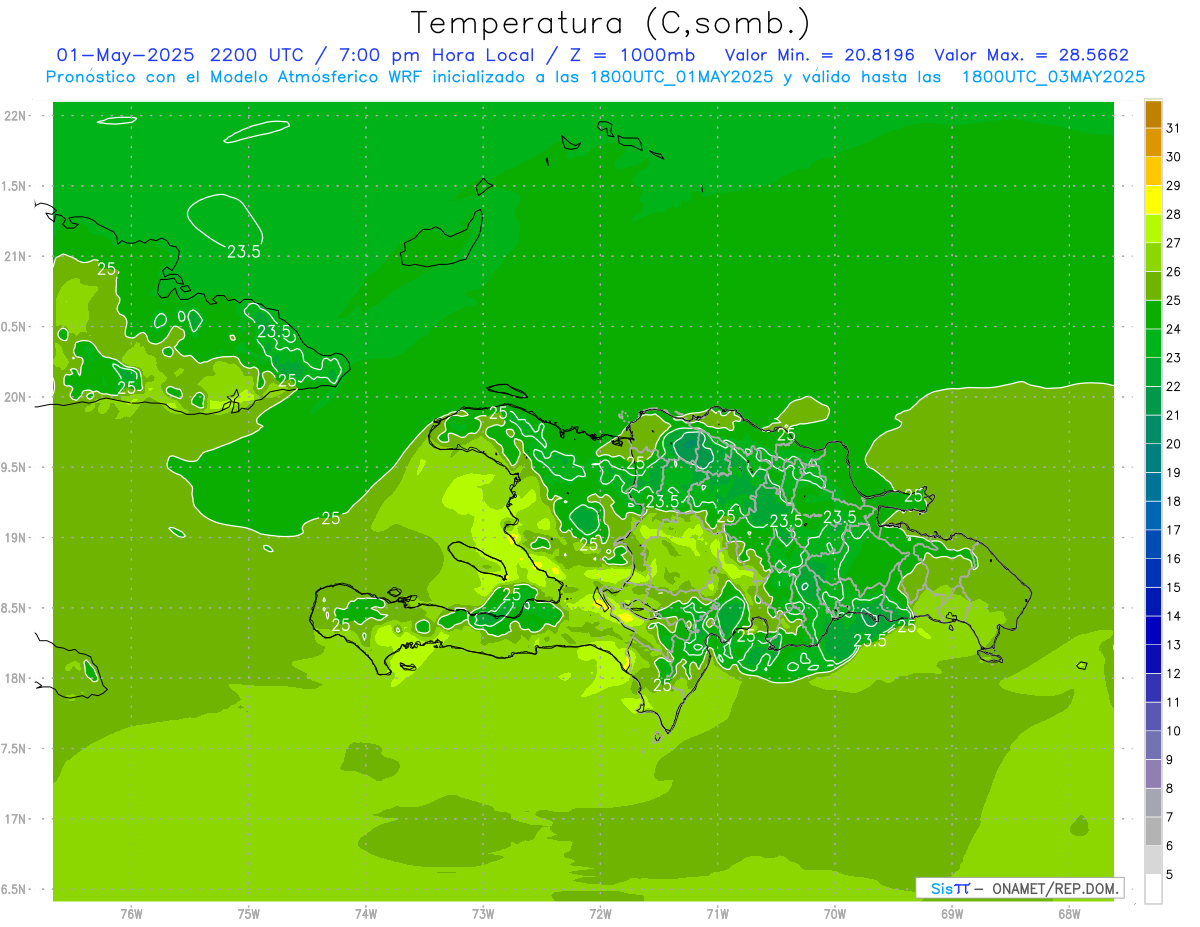Click the '69W' longitude label
This screenshot has width=1200, height=927.
952,914
